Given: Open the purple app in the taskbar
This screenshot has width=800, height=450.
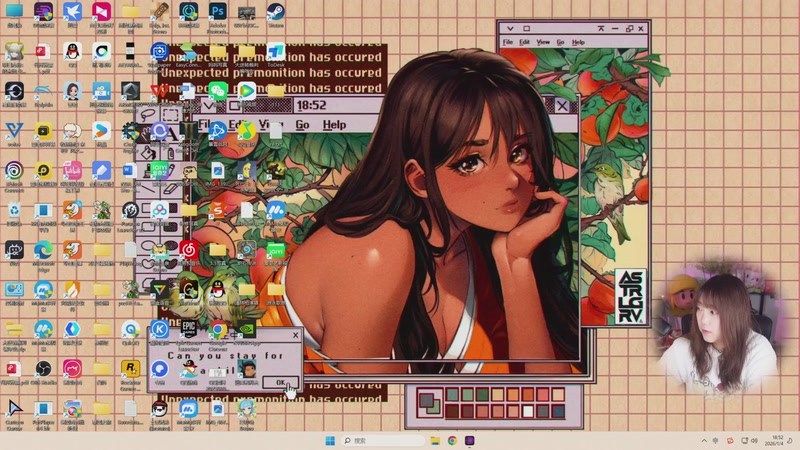Looking at the screenshot, I should coord(470,440).
